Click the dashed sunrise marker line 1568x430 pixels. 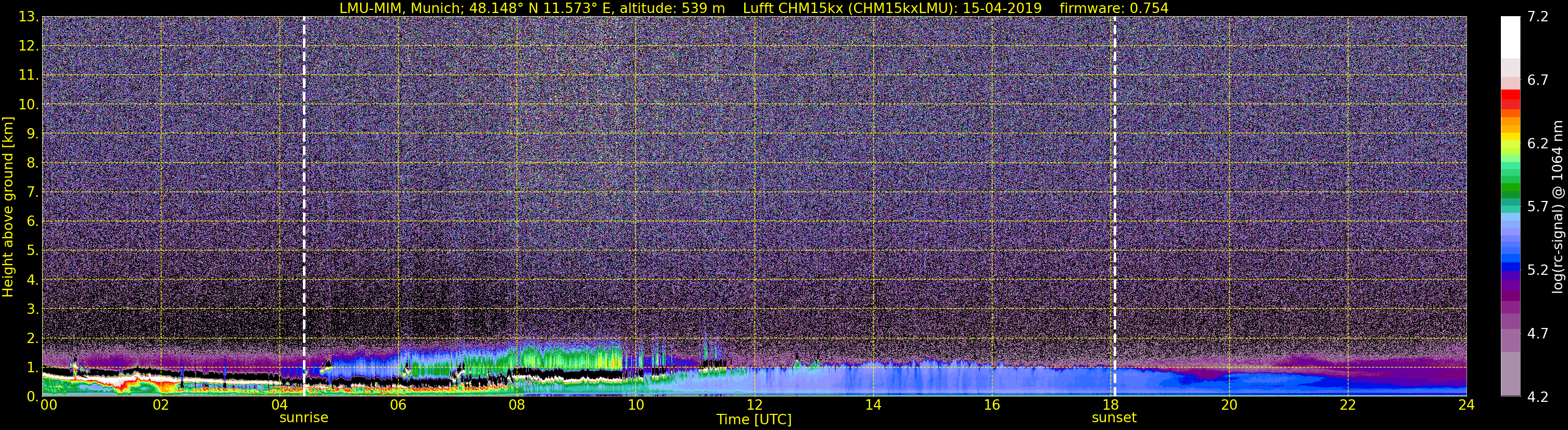click(x=304, y=206)
